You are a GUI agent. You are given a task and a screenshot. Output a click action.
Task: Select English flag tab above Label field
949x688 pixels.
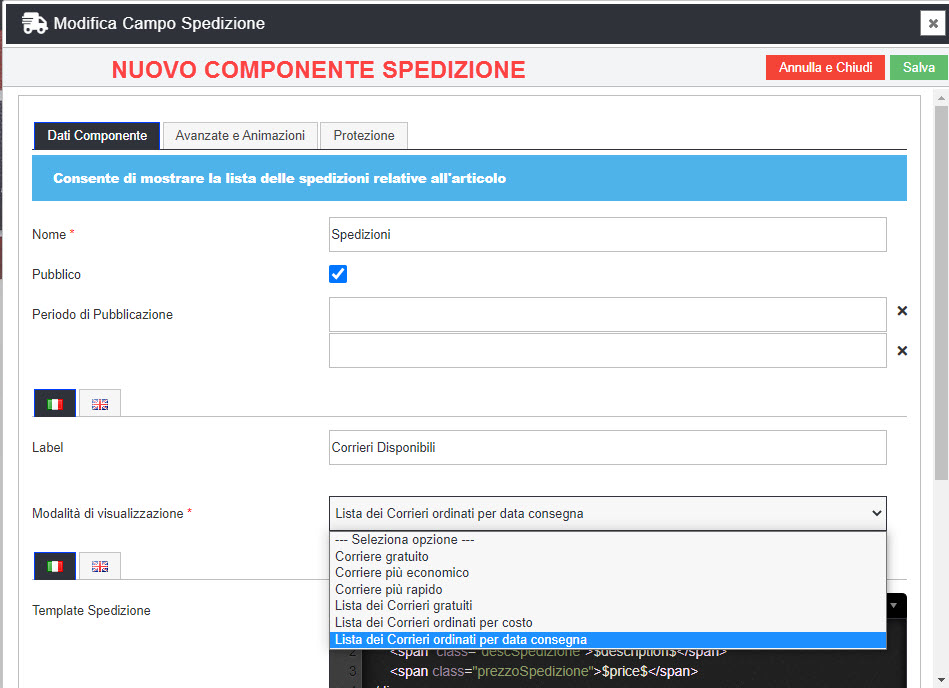(x=100, y=404)
